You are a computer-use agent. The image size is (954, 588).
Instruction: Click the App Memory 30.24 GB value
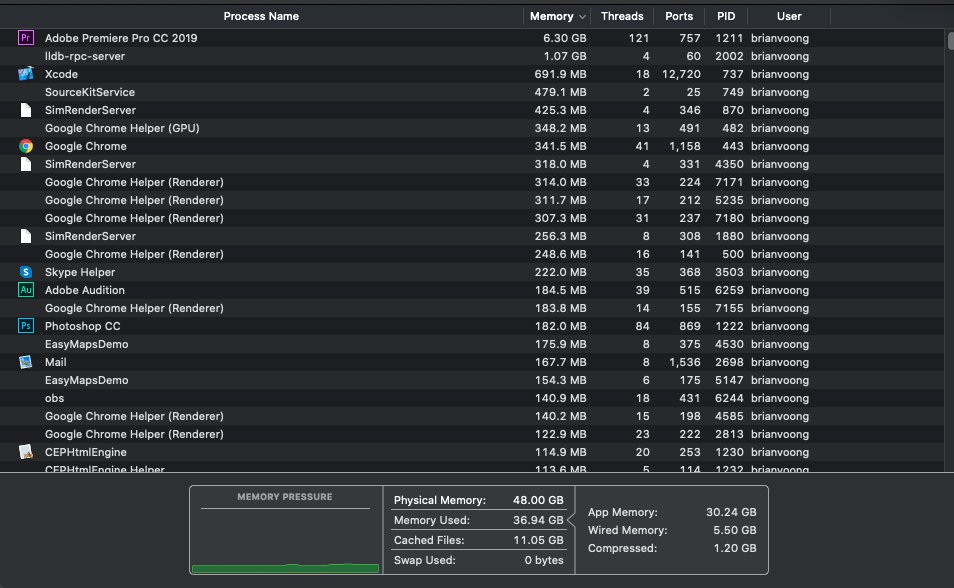click(x=731, y=512)
